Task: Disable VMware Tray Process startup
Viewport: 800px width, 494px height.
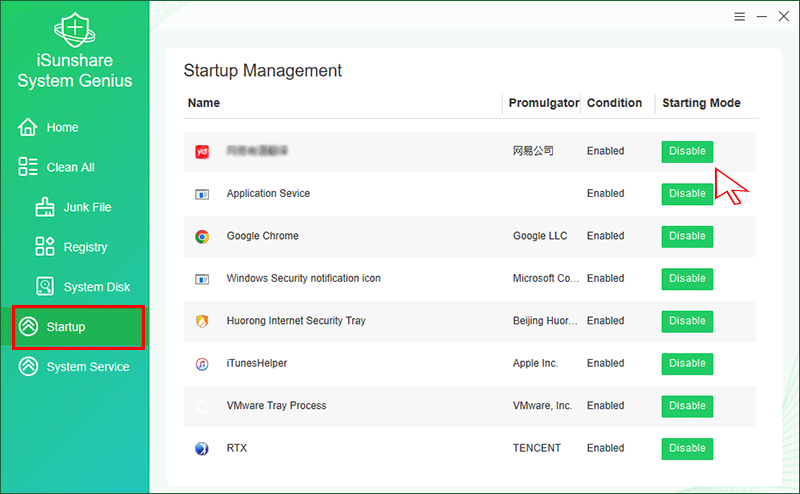Action: (687, 406)
